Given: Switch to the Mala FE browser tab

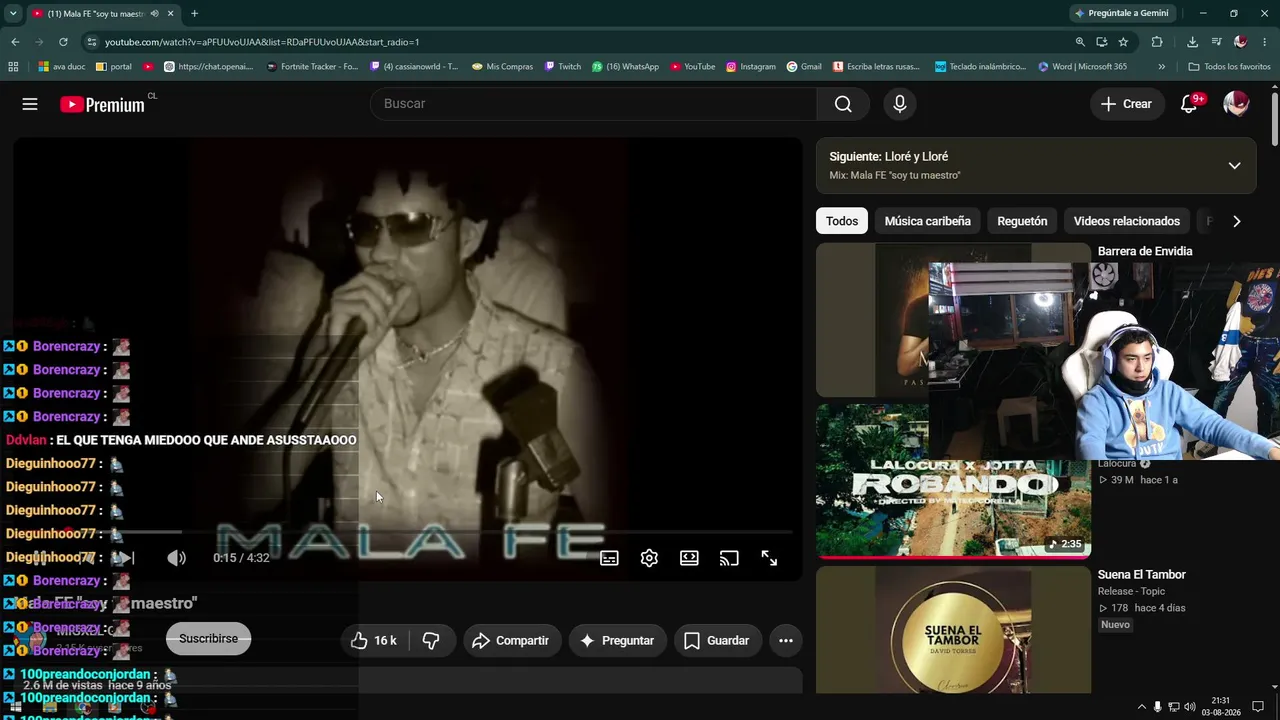Looking at the screenshot, I should point(103,13).
